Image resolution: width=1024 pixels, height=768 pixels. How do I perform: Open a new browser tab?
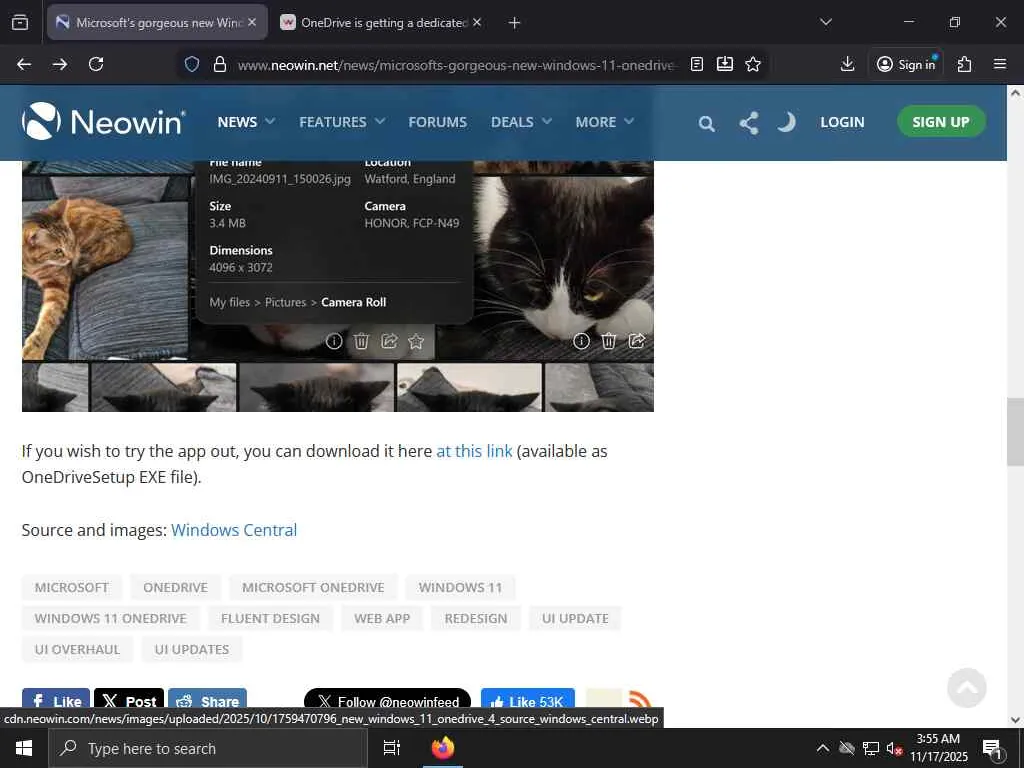point(515,23)
